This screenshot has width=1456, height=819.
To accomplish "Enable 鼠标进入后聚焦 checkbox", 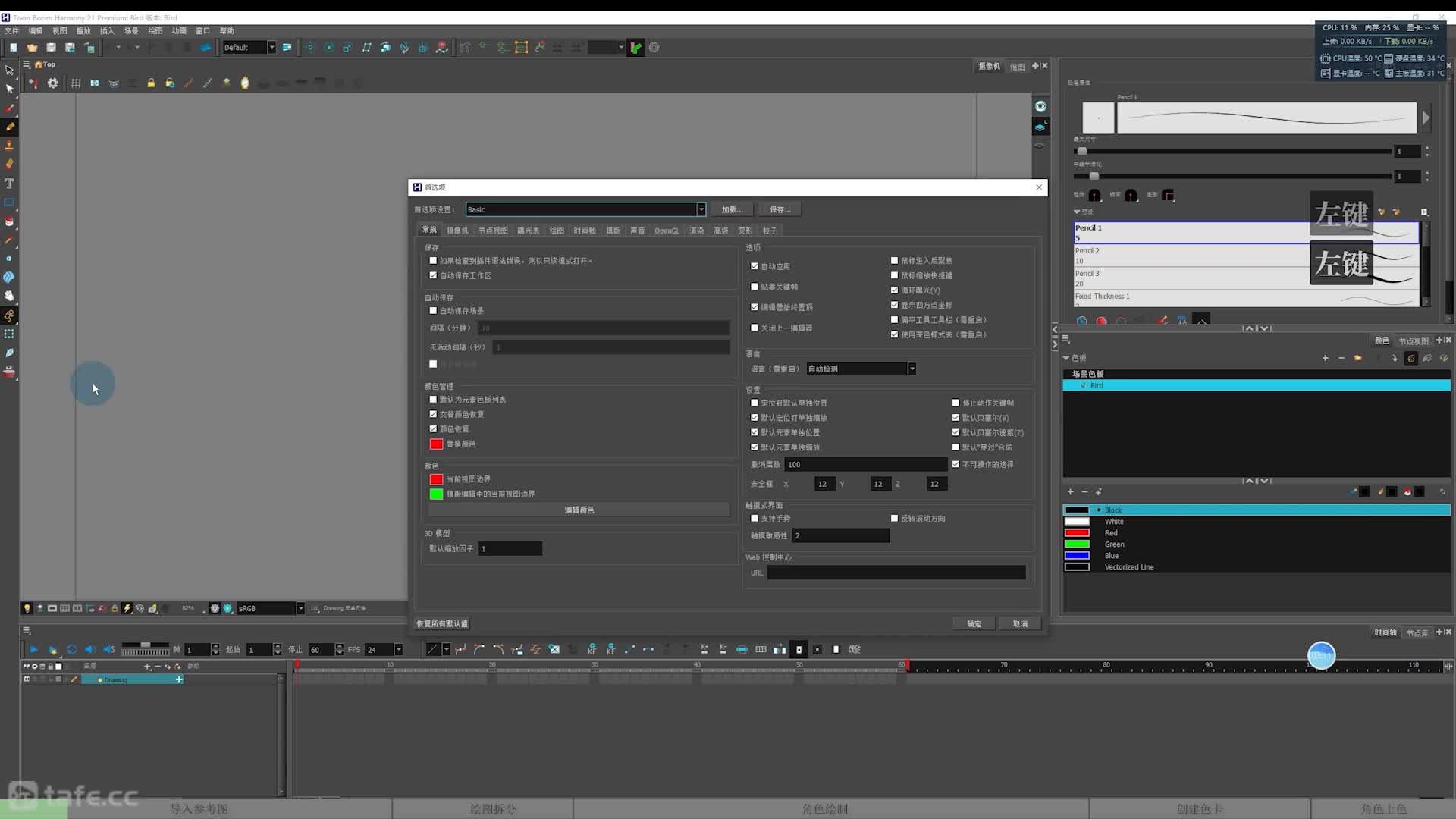I will [x=894, y=260].
